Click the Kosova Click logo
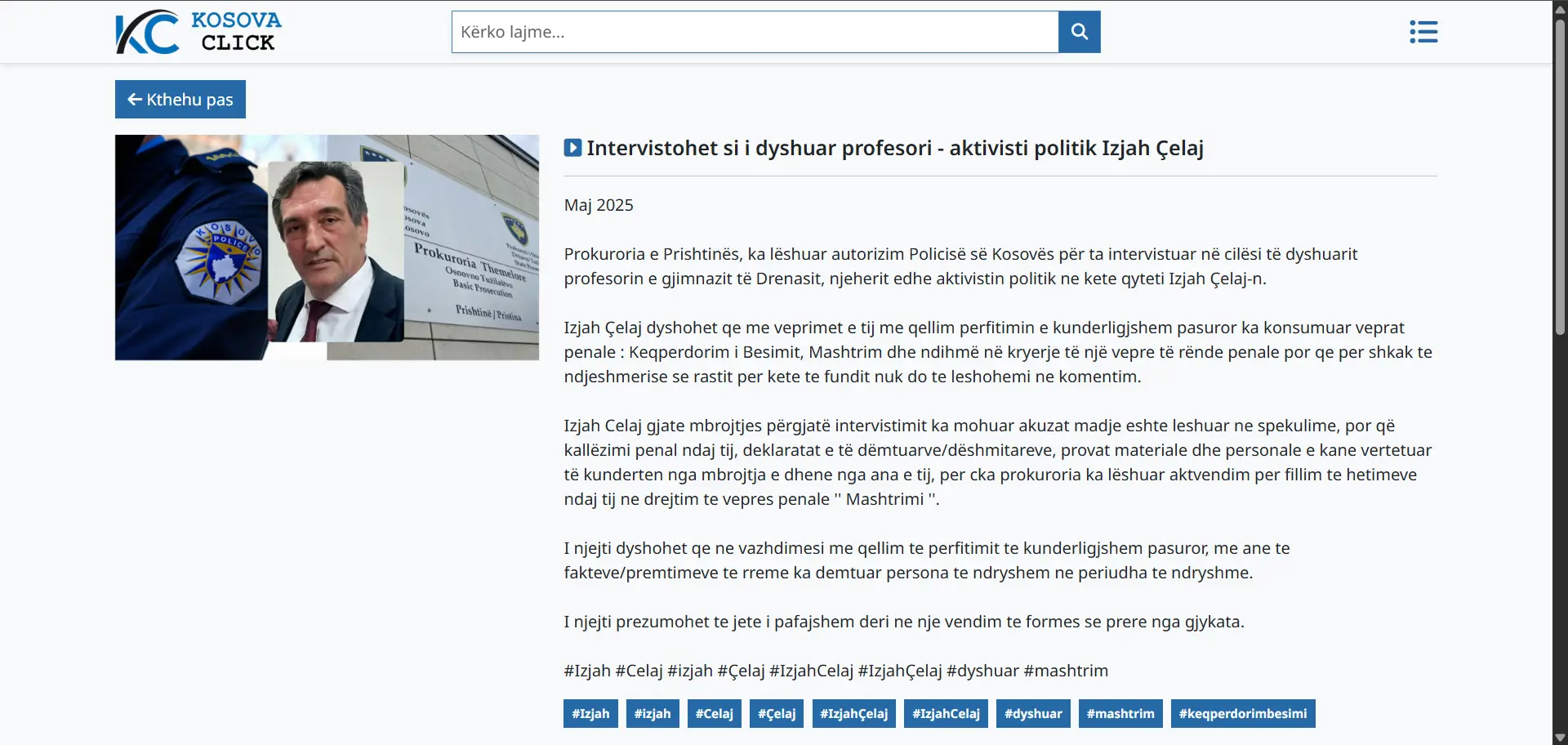Viewport: 1568px width, 745px height. 198,32
